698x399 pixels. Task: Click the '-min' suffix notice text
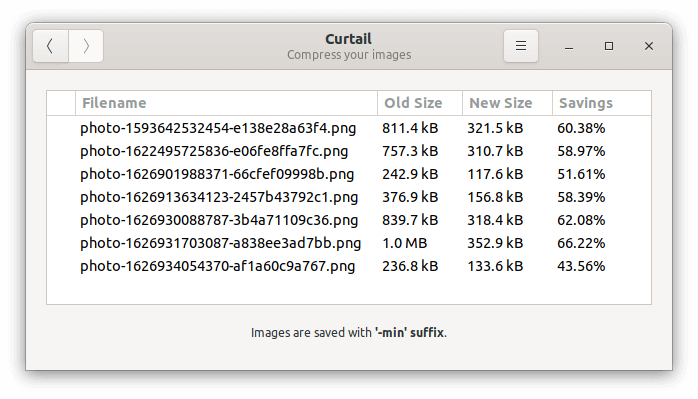click(349, 333)
